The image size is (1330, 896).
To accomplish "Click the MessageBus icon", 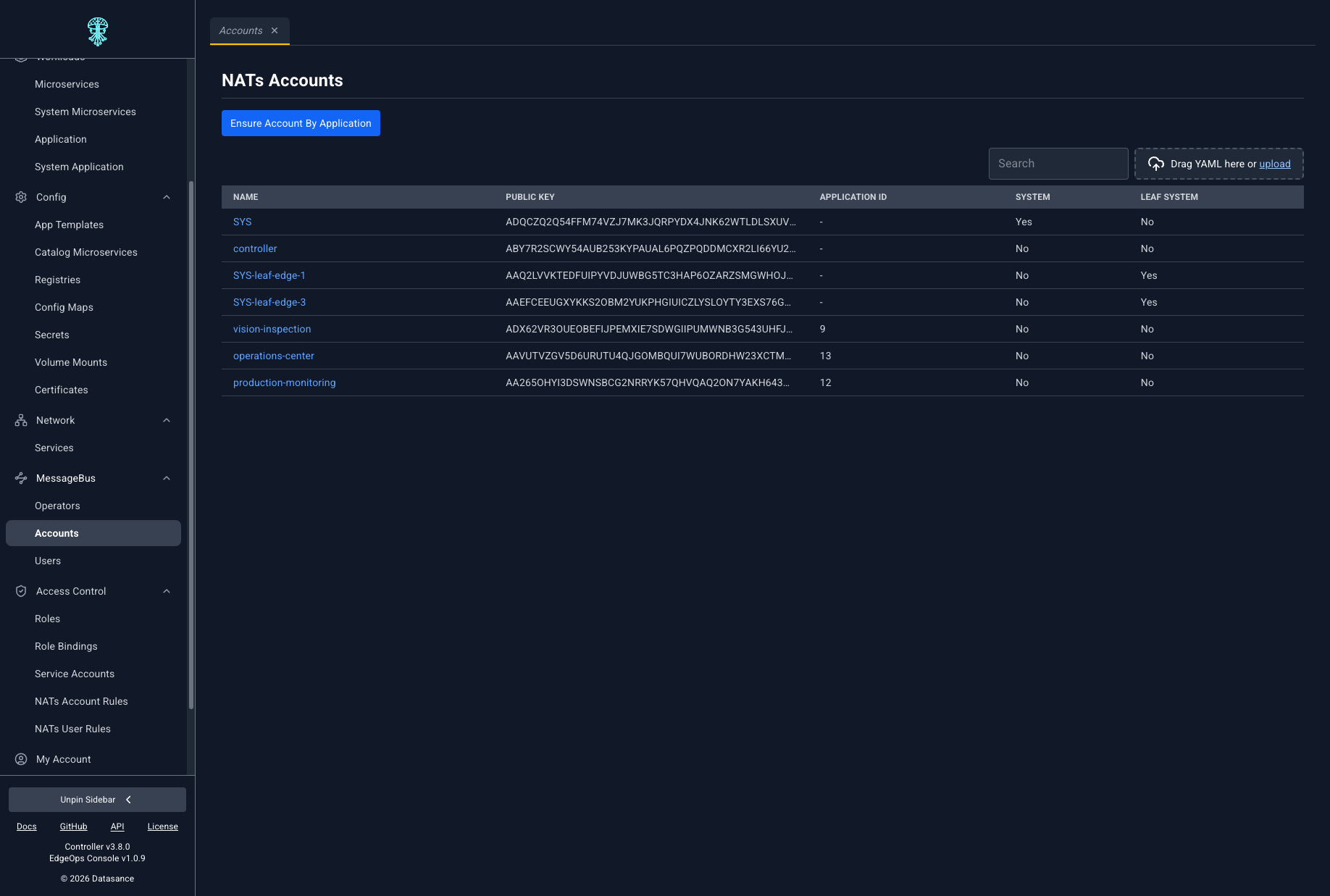I will click(21, 478).
